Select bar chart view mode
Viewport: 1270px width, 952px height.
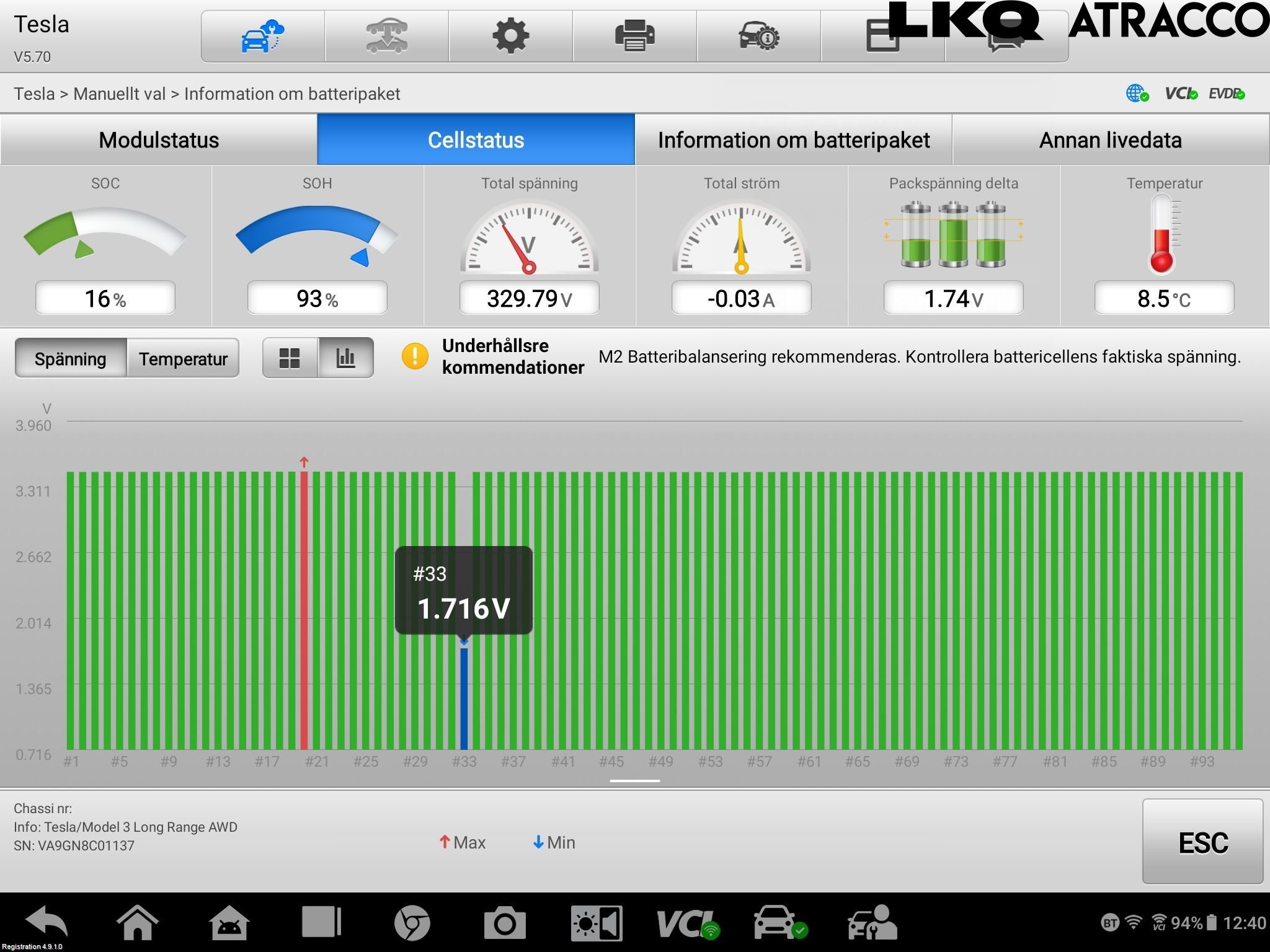[x=345, y=358]
